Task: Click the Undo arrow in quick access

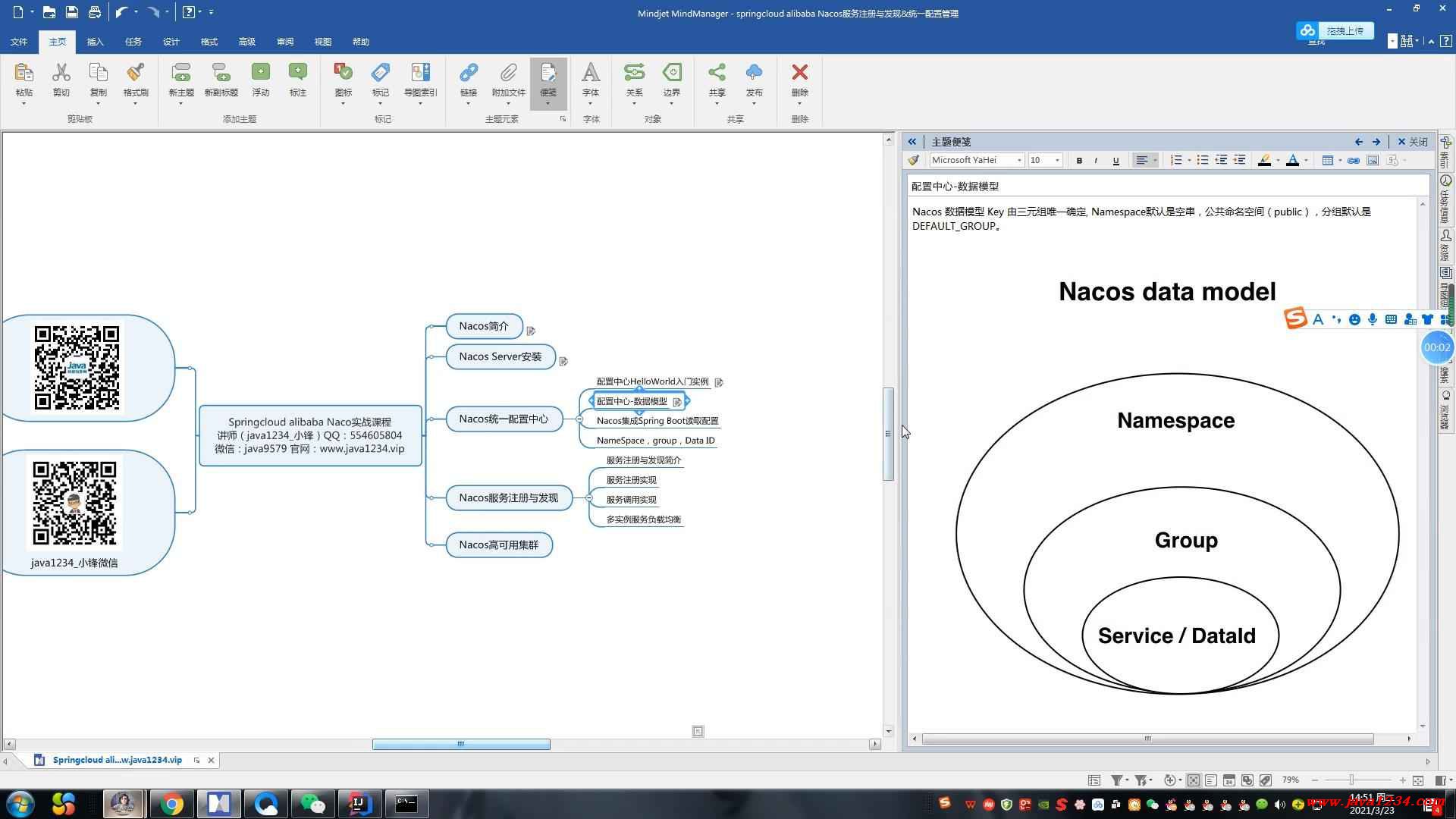Action: coord(121,12)
